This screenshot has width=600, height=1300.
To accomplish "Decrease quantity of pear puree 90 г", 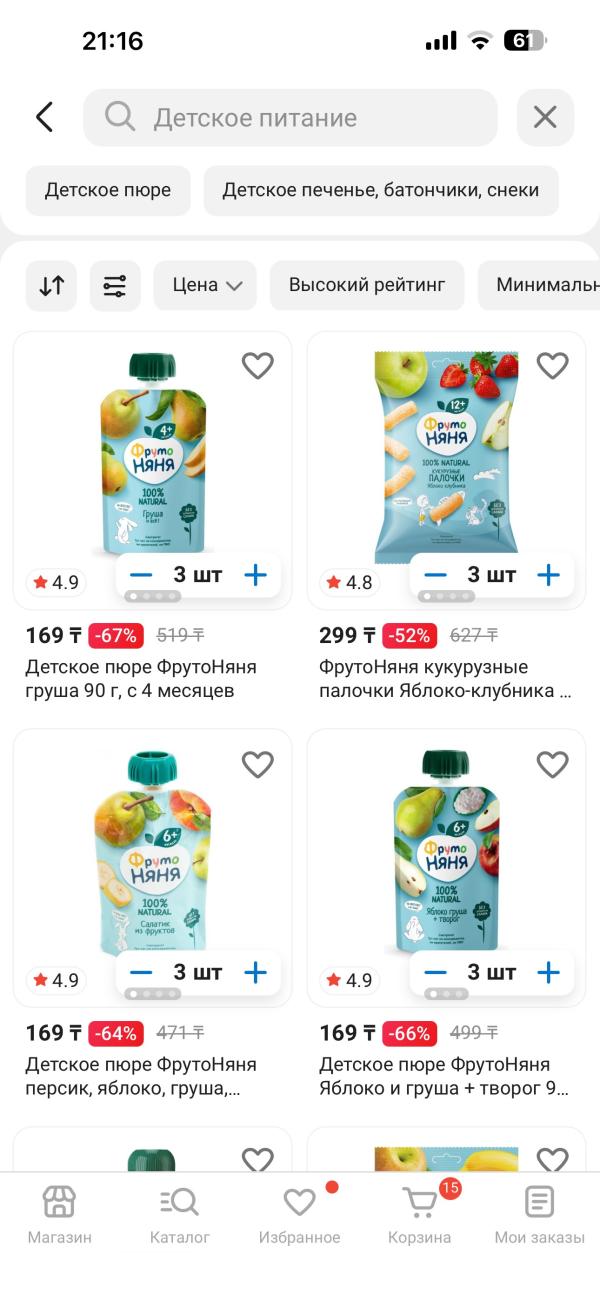I will coord(141,575).
